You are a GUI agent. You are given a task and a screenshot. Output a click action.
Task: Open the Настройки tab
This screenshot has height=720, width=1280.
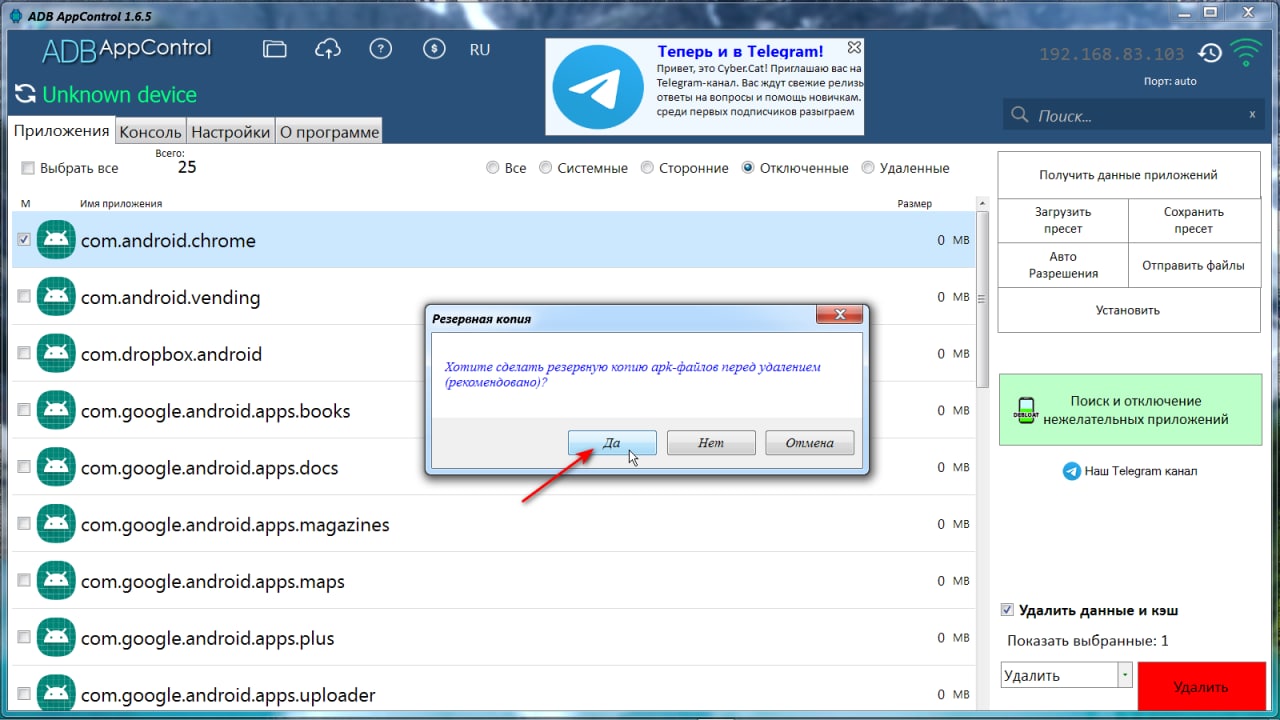(x=230, y=132)
